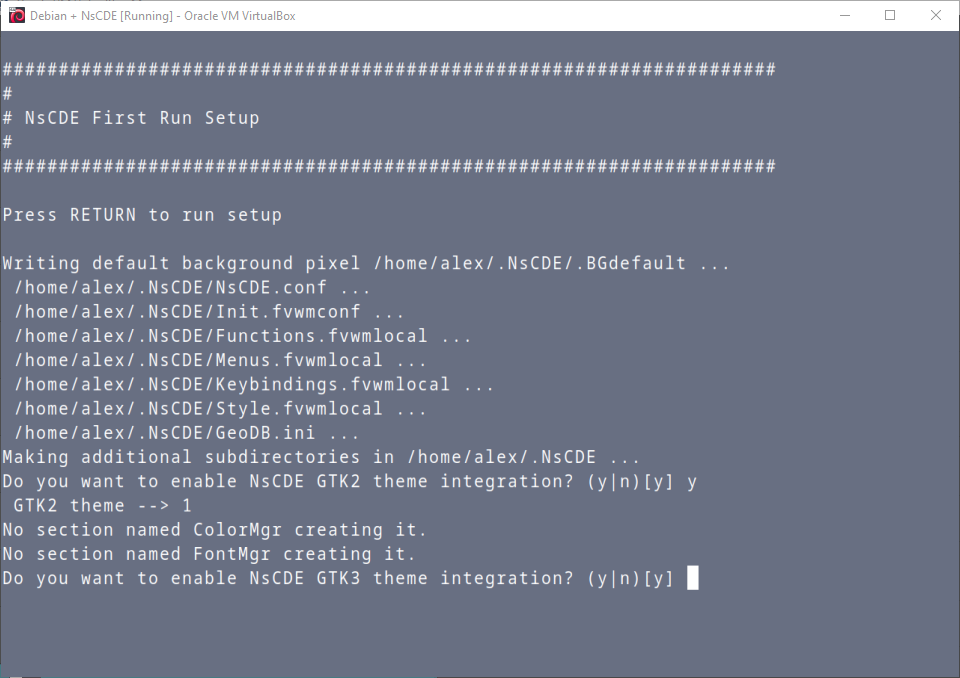The height and width of the screenshot is (678, 960).
Task: Click the GTK2 theme integration question line
Action: click(x=340, y=480)
